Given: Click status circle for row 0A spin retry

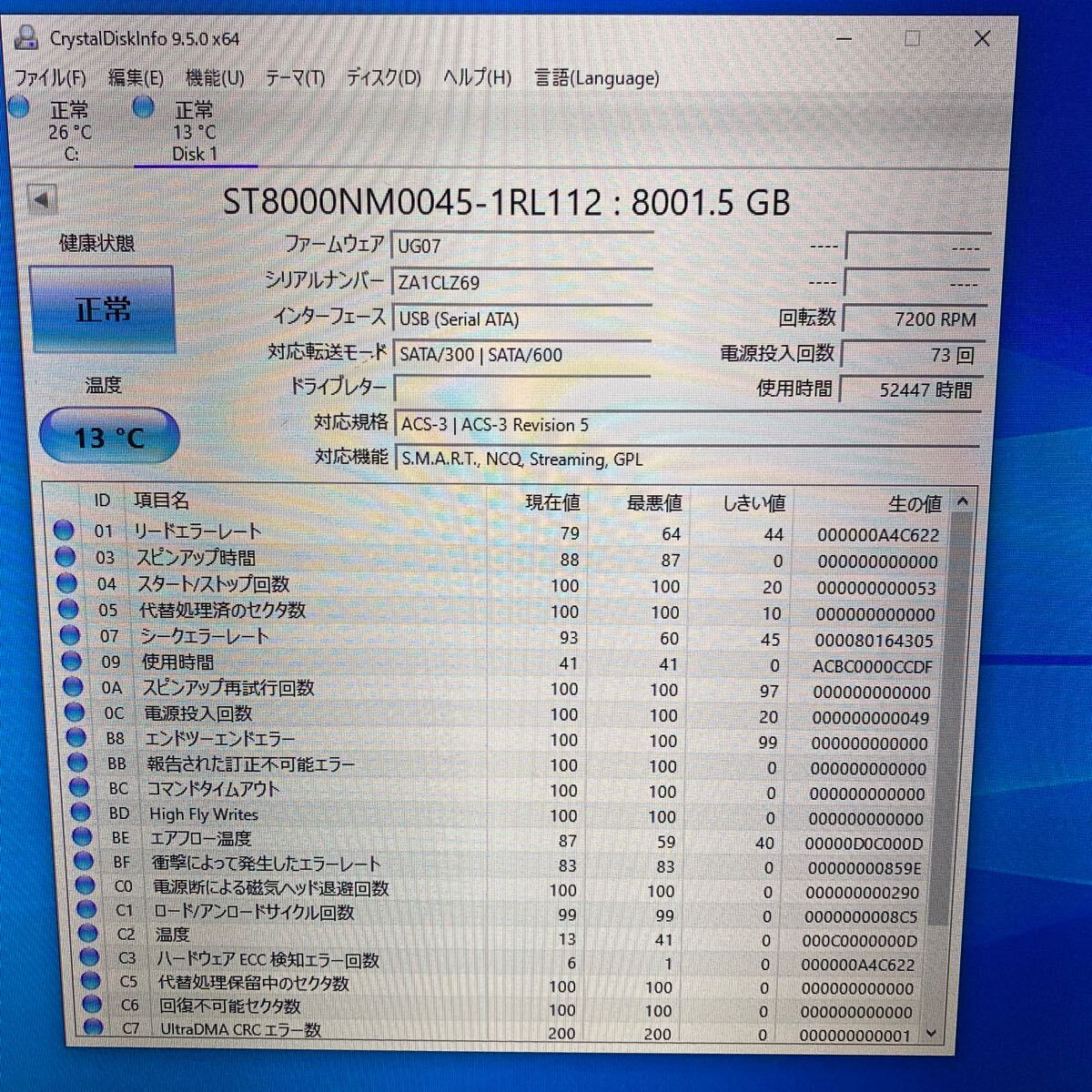Looking at the screenshot, I should (x=75, y=687).
